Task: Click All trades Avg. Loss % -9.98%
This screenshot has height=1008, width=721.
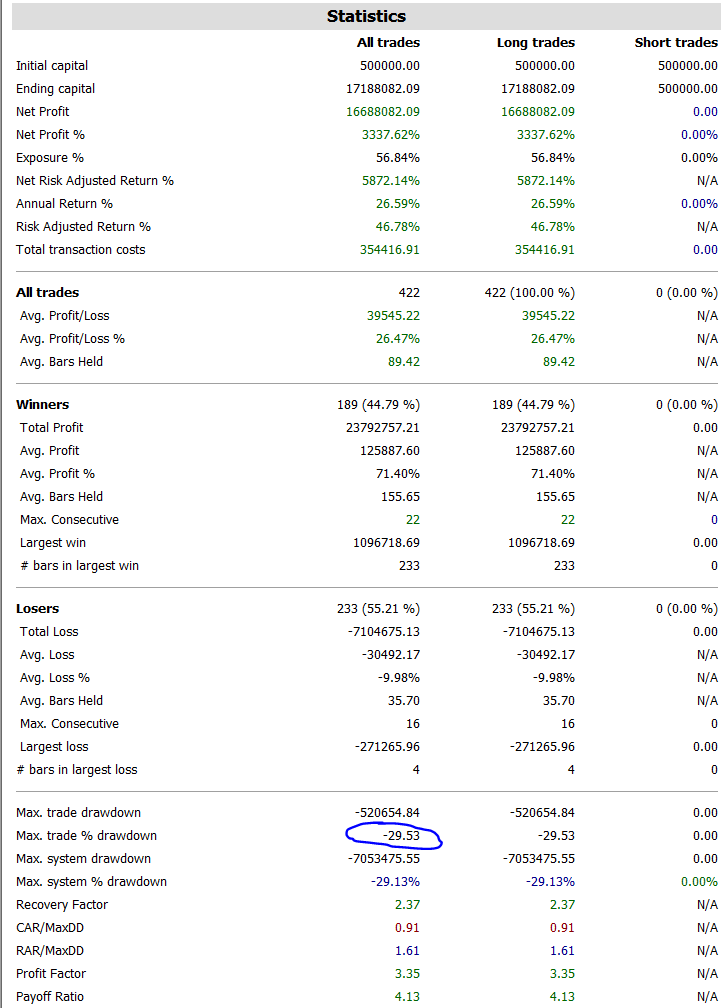Action: [399, 678]
